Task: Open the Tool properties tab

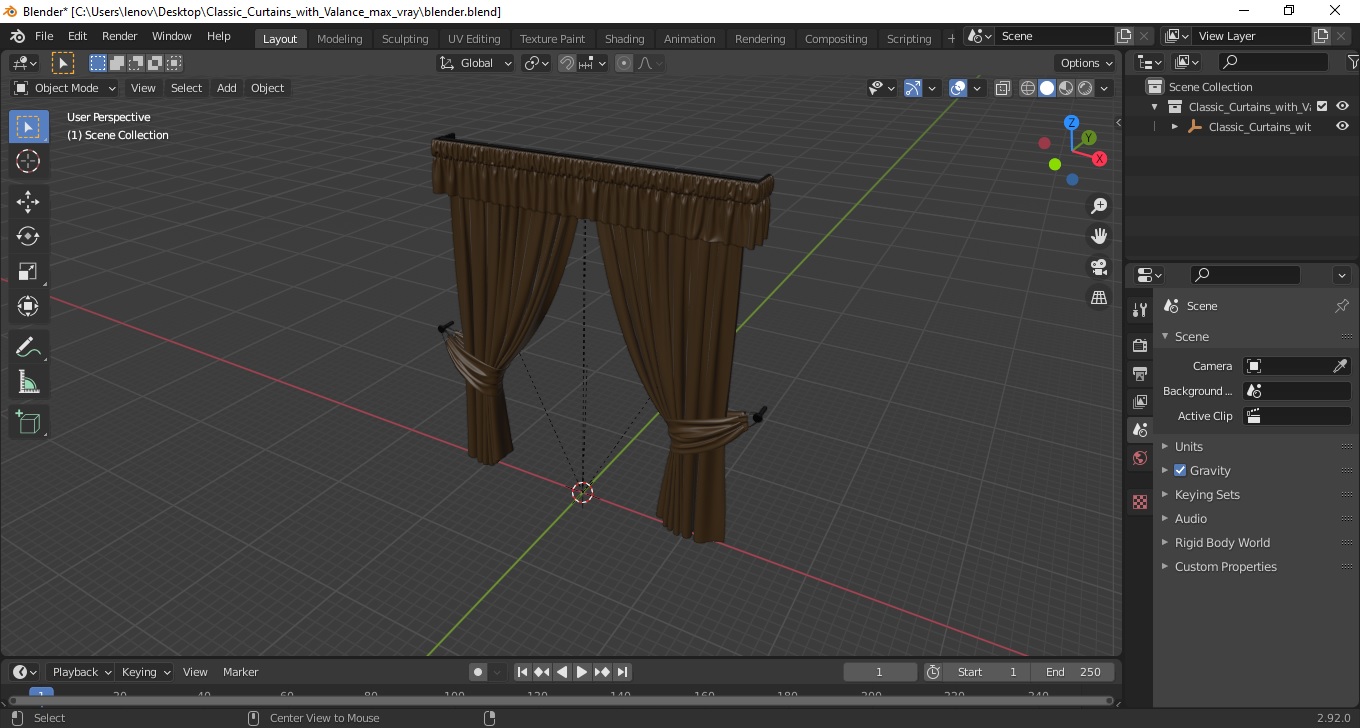Action: coord(1139,309)
